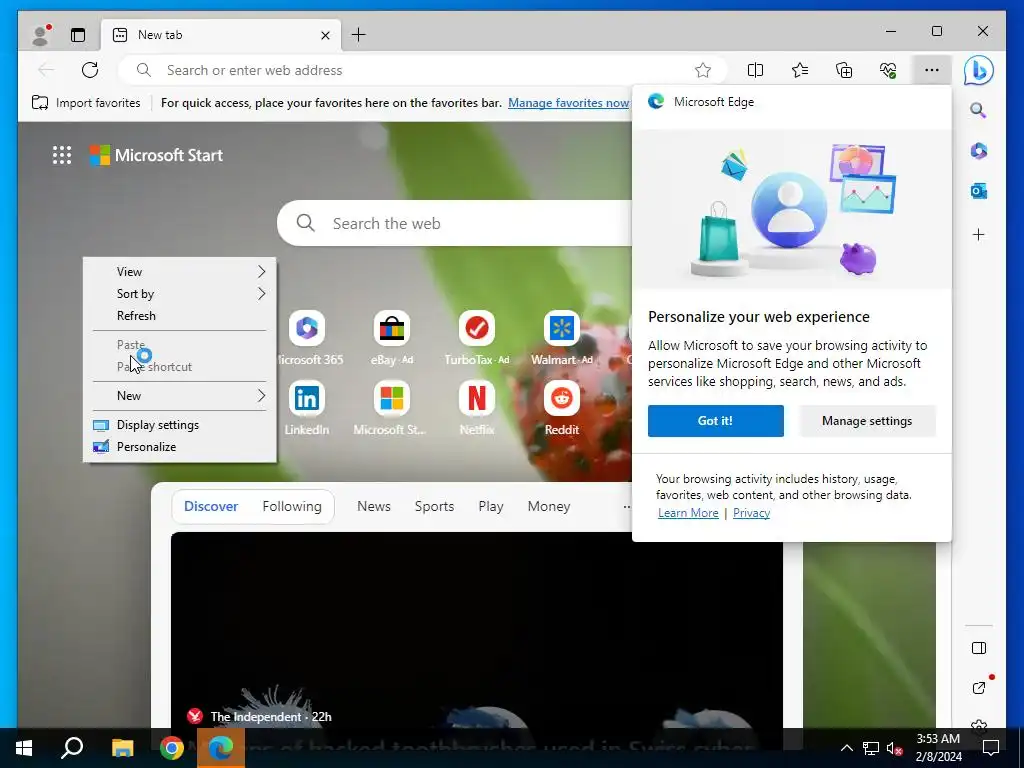Screen dimensions: 1024x768
Task: Click the Search the web box
Action: coord(457,223)
